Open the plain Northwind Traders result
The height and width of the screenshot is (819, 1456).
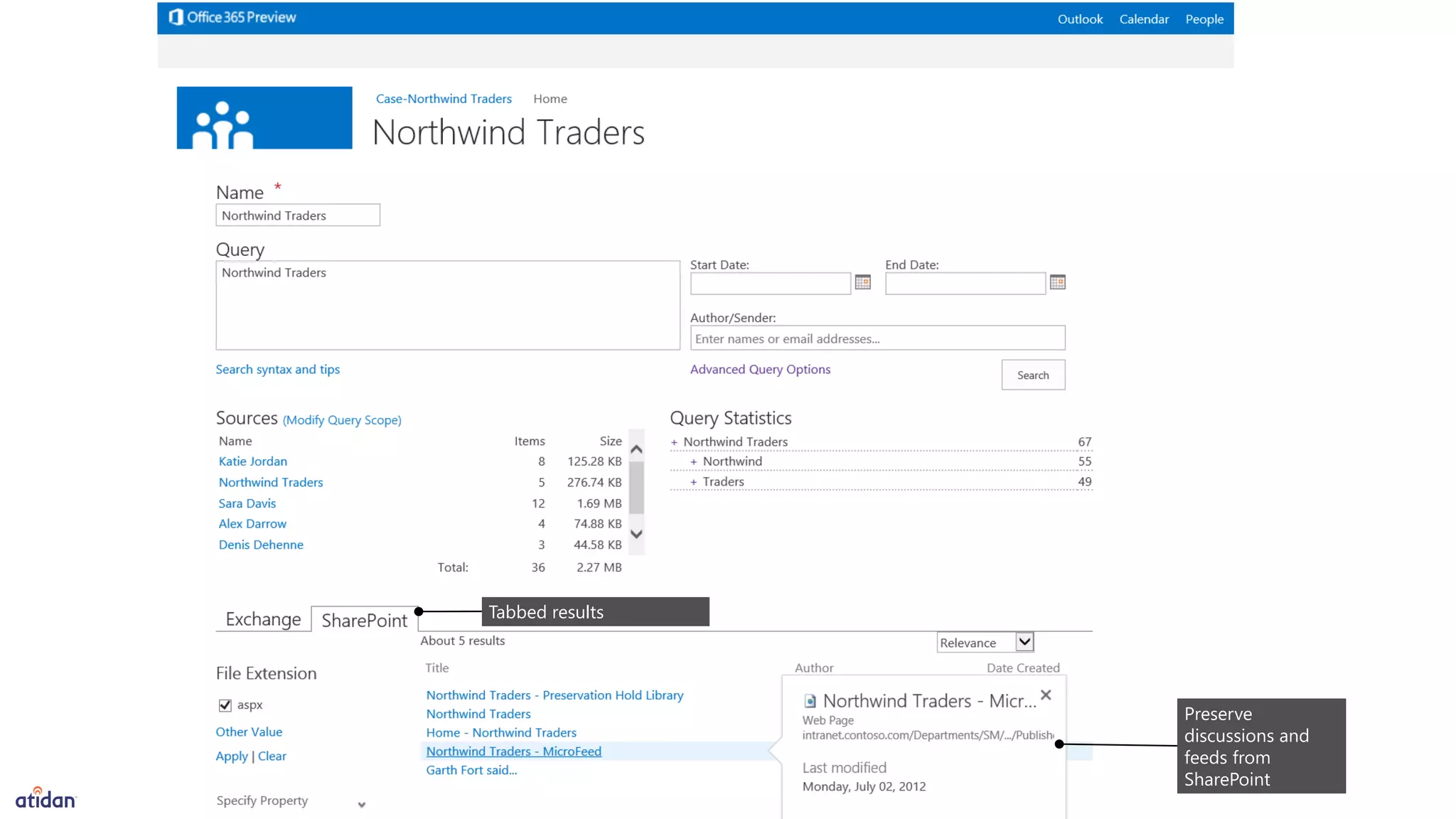pos(478,714)
